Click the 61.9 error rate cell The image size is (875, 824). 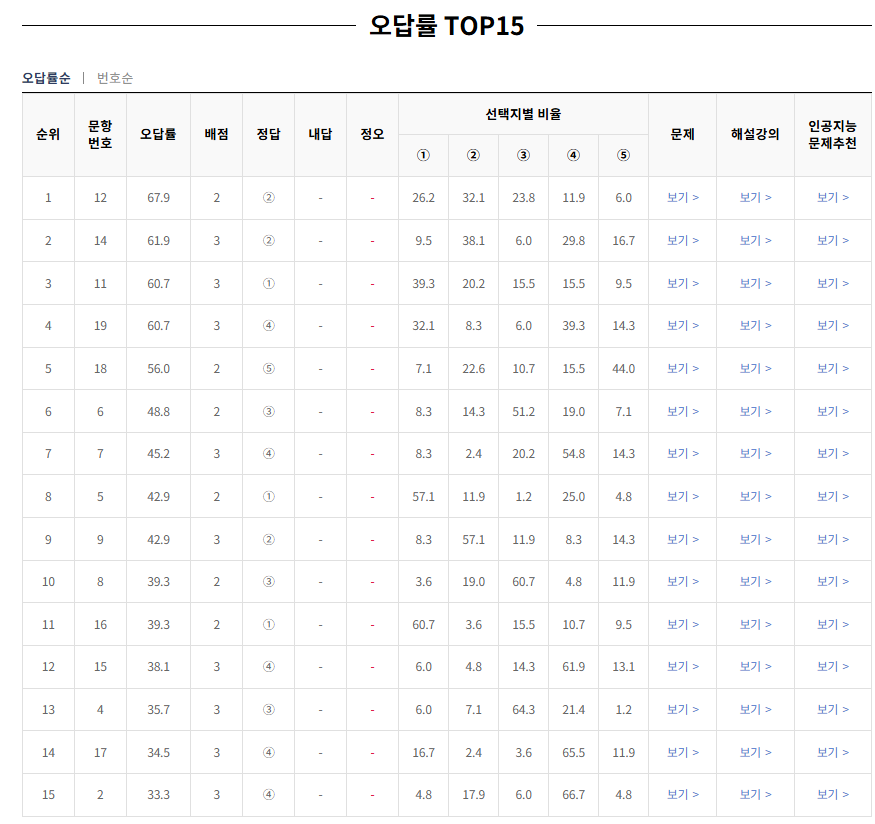(x=158, y=241)
